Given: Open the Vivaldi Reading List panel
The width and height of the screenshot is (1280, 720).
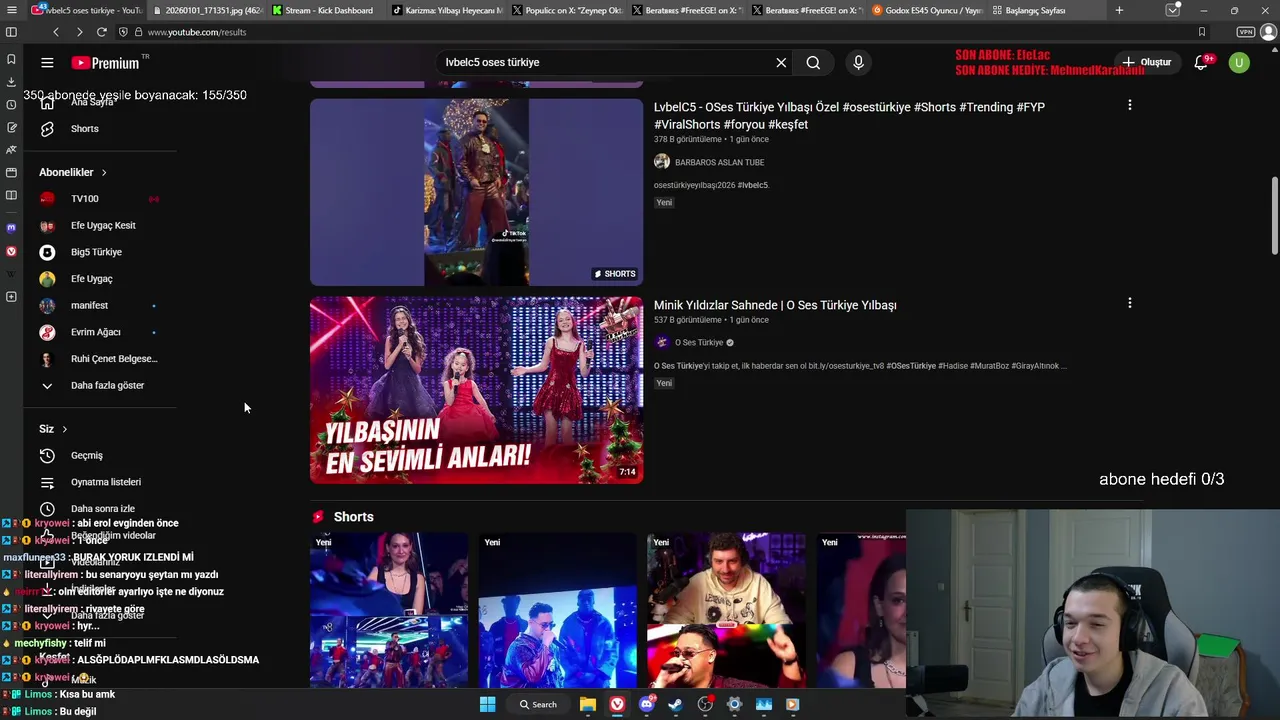Looking at the screenshot, I should [x=11, y=195].
